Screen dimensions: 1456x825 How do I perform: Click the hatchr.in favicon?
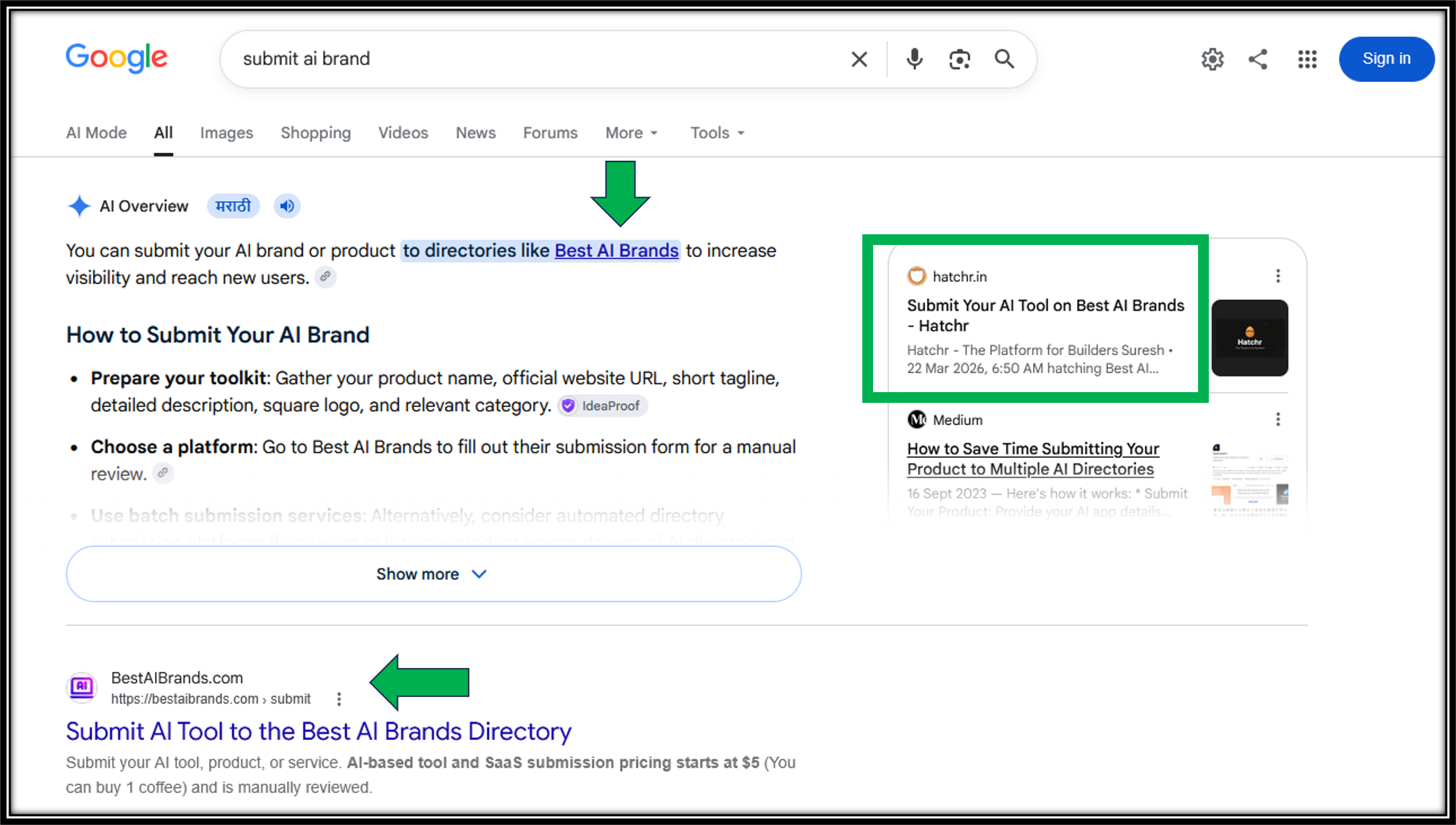917,276
